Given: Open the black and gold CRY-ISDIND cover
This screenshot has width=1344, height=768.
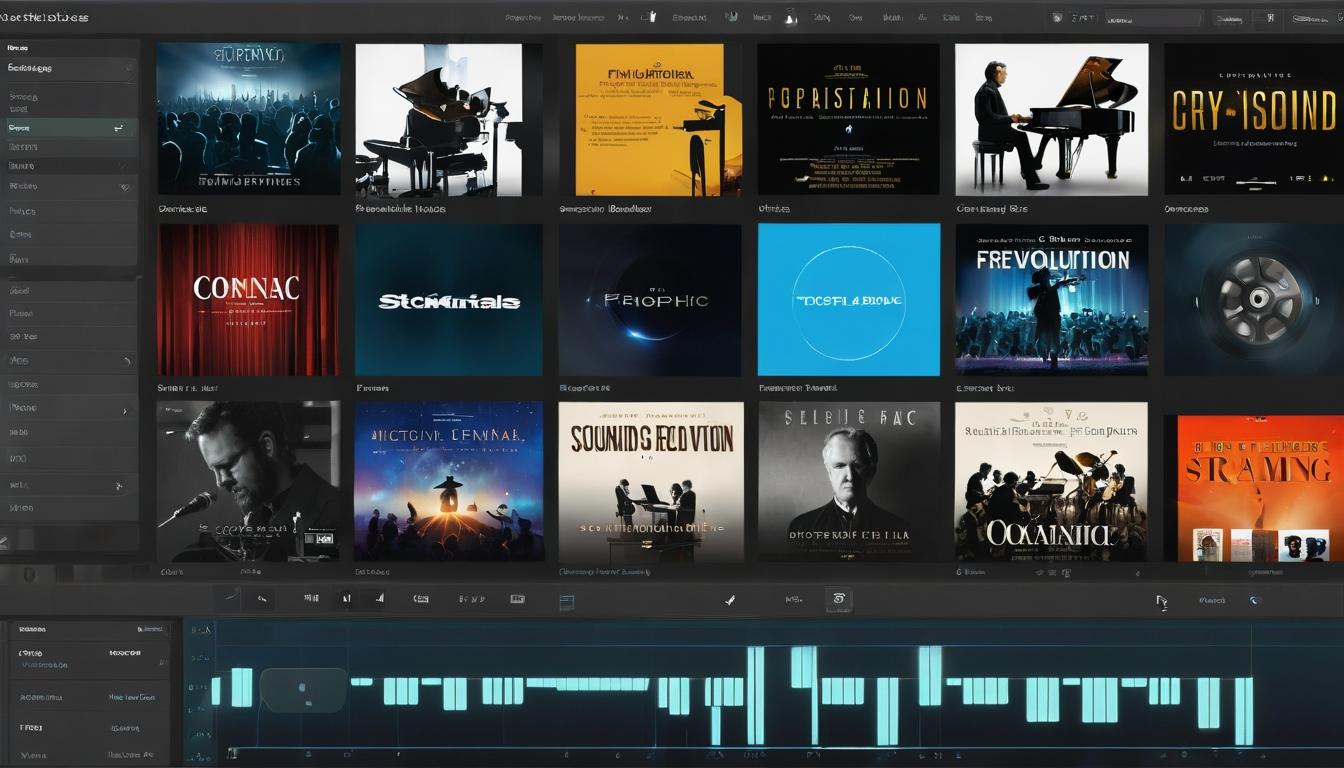Looking at the screenshot, I should point(1254,119).
